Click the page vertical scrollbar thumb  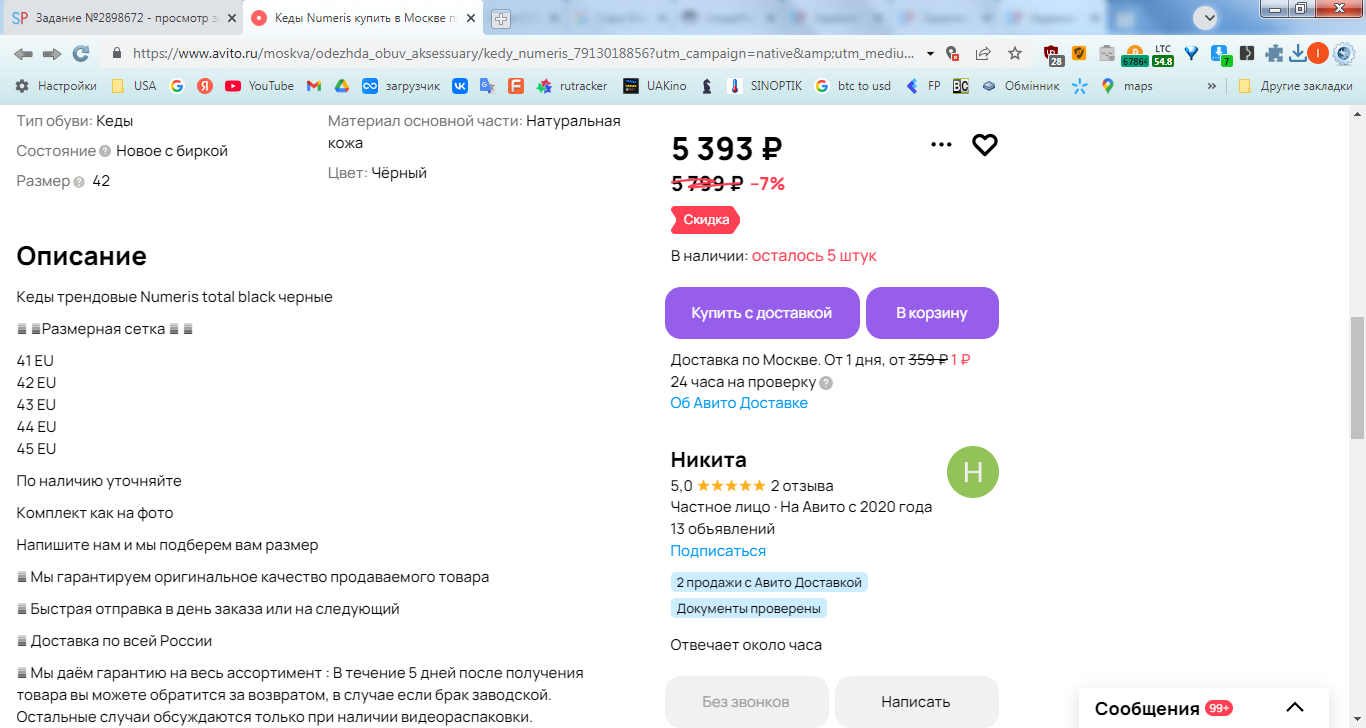[1357, 378]
